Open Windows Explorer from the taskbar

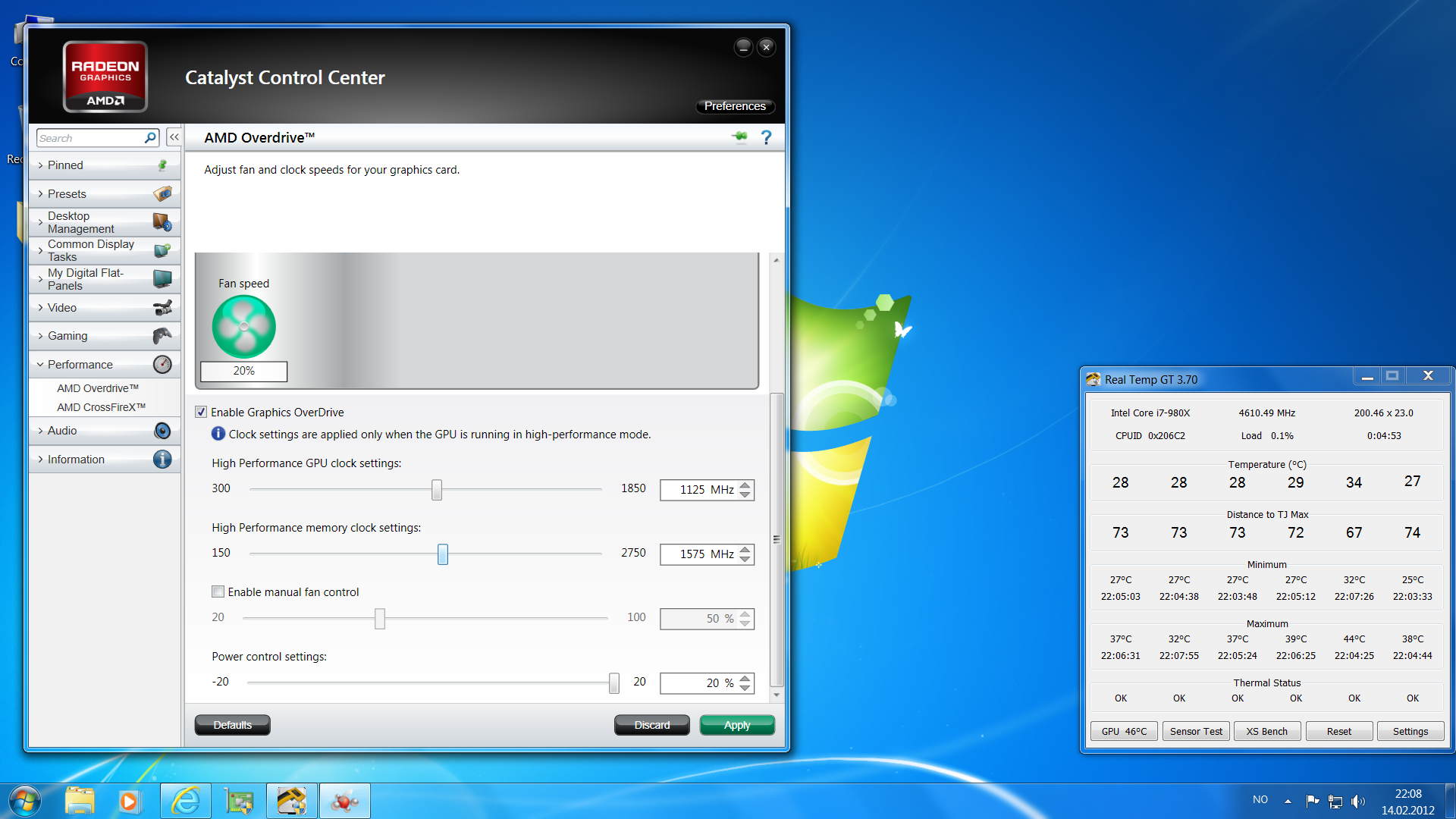point(80,801)
